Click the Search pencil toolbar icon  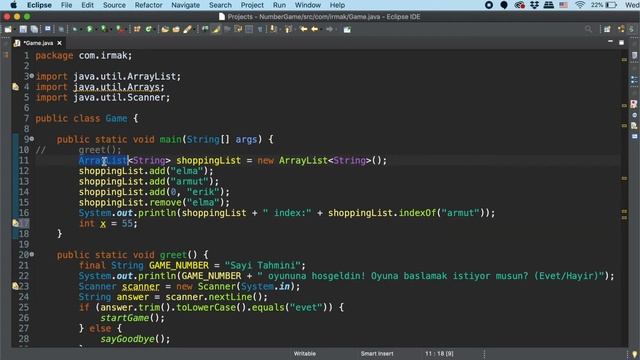[187, 29]
